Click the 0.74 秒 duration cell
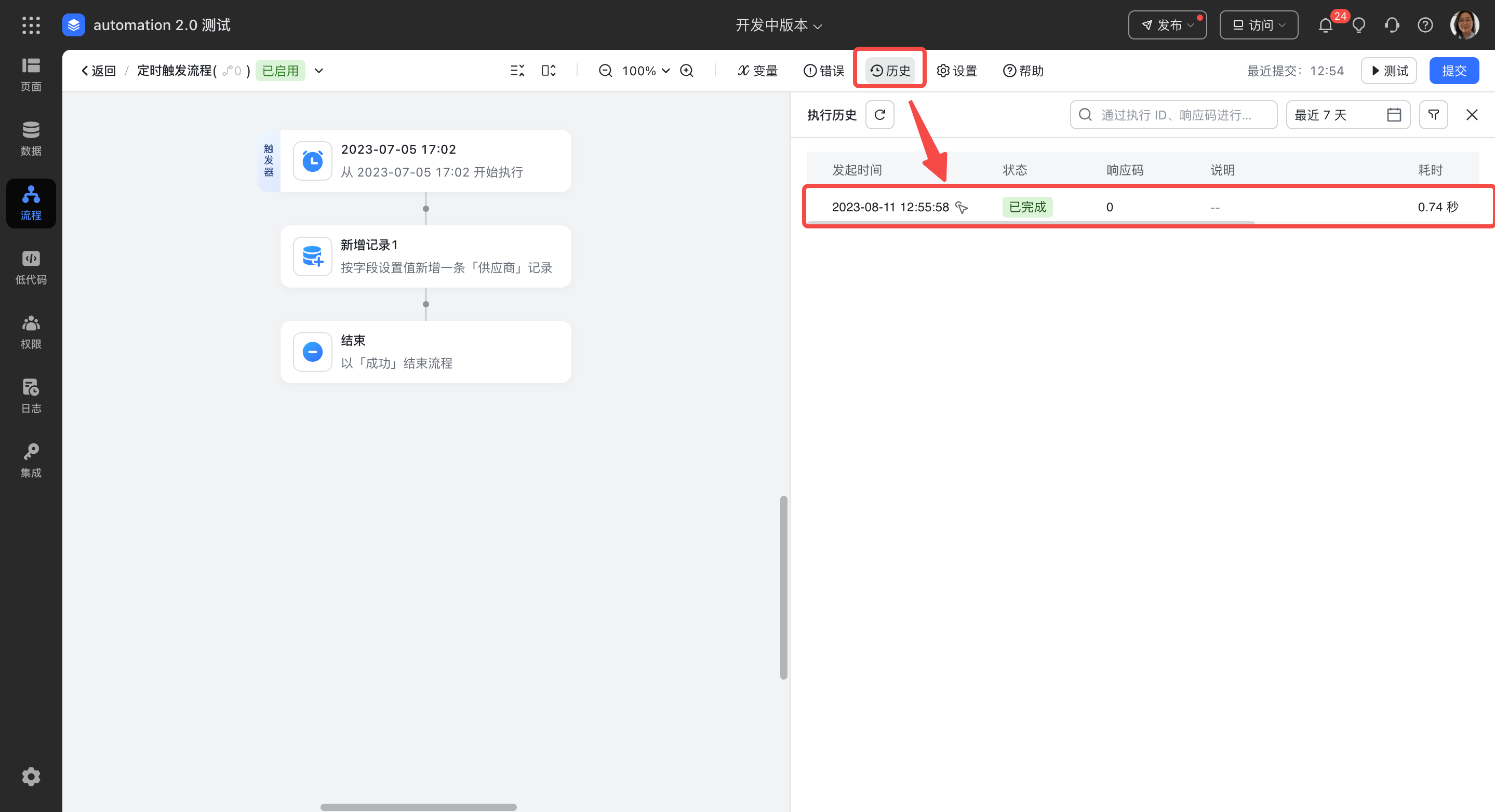This screenshot has height=812, width=1495. pos(1437,207)
